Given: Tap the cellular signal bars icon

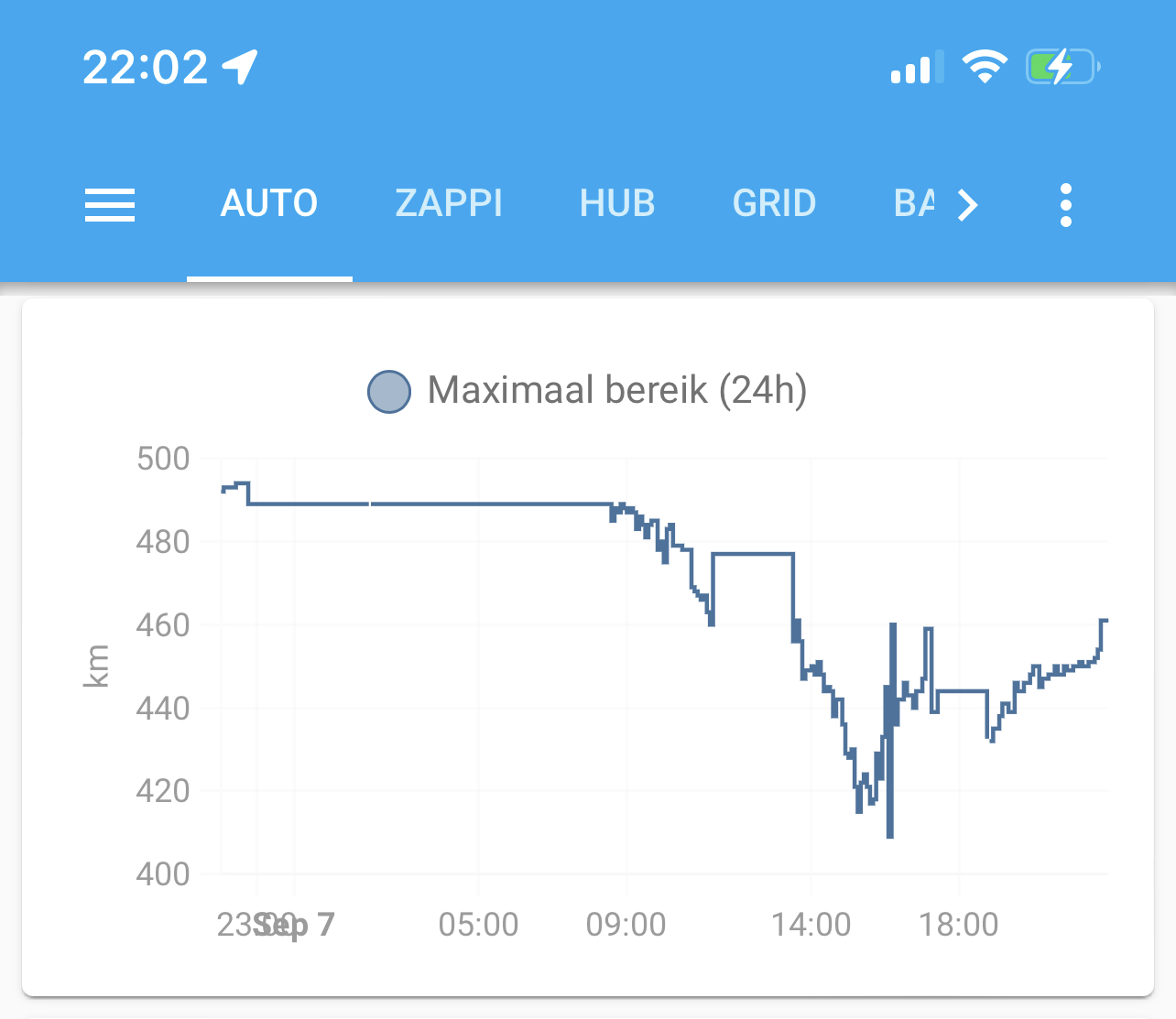Looking at the screenshot, I should (911, 68).
